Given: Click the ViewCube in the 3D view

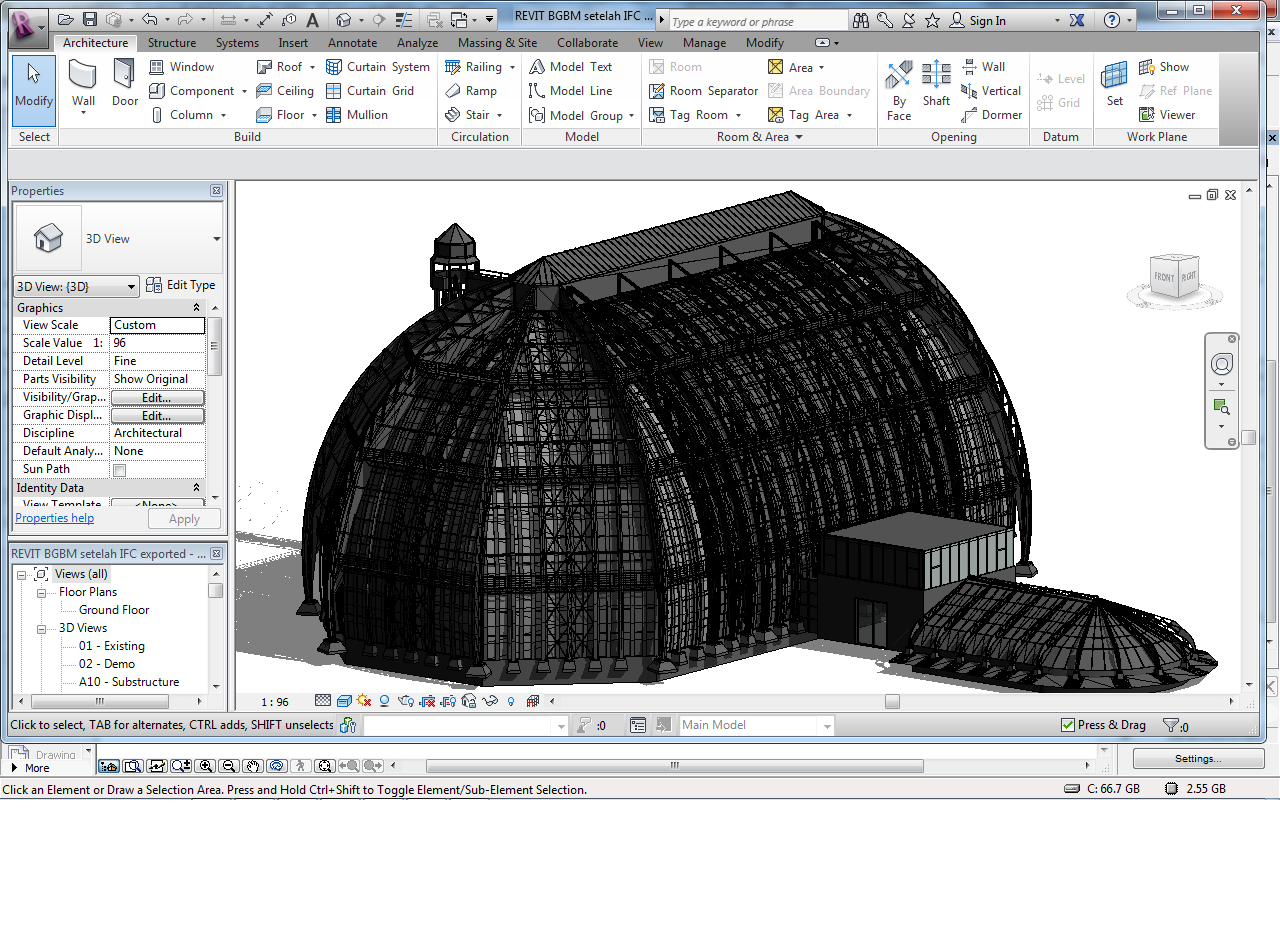Looking at the screenshot, I should point(1174,277).
